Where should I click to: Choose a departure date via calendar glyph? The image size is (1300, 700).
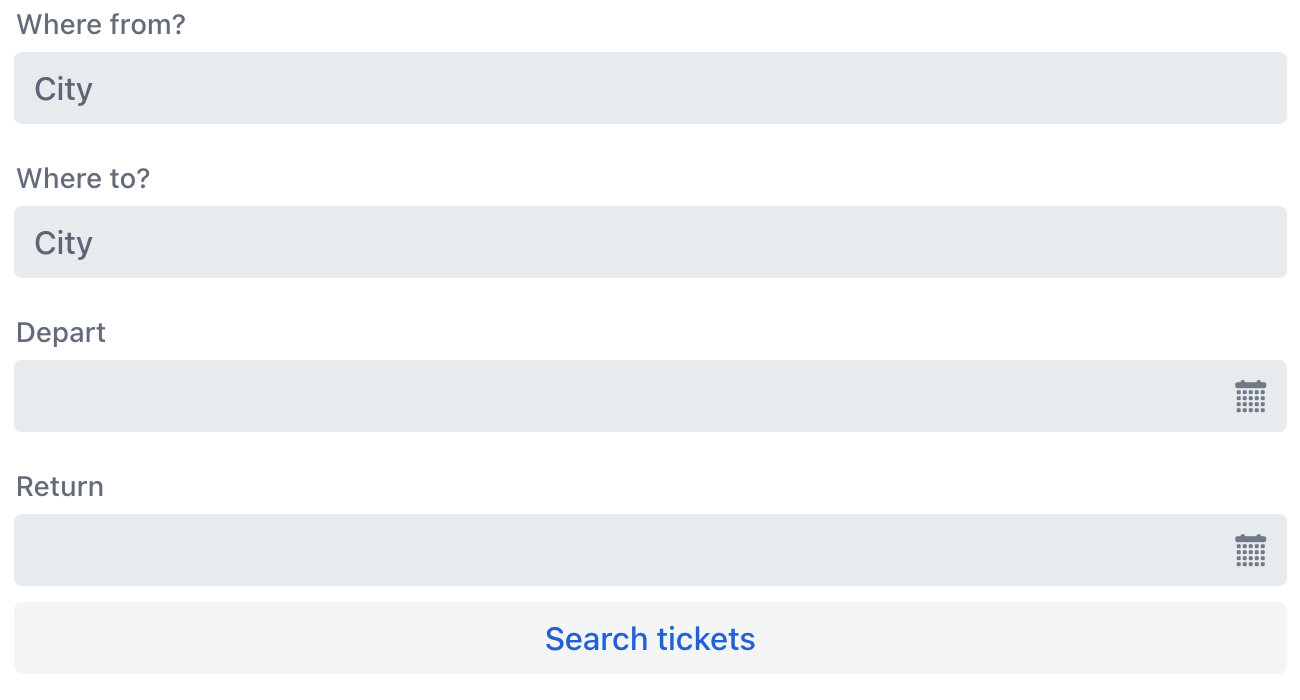(1250, 396)
